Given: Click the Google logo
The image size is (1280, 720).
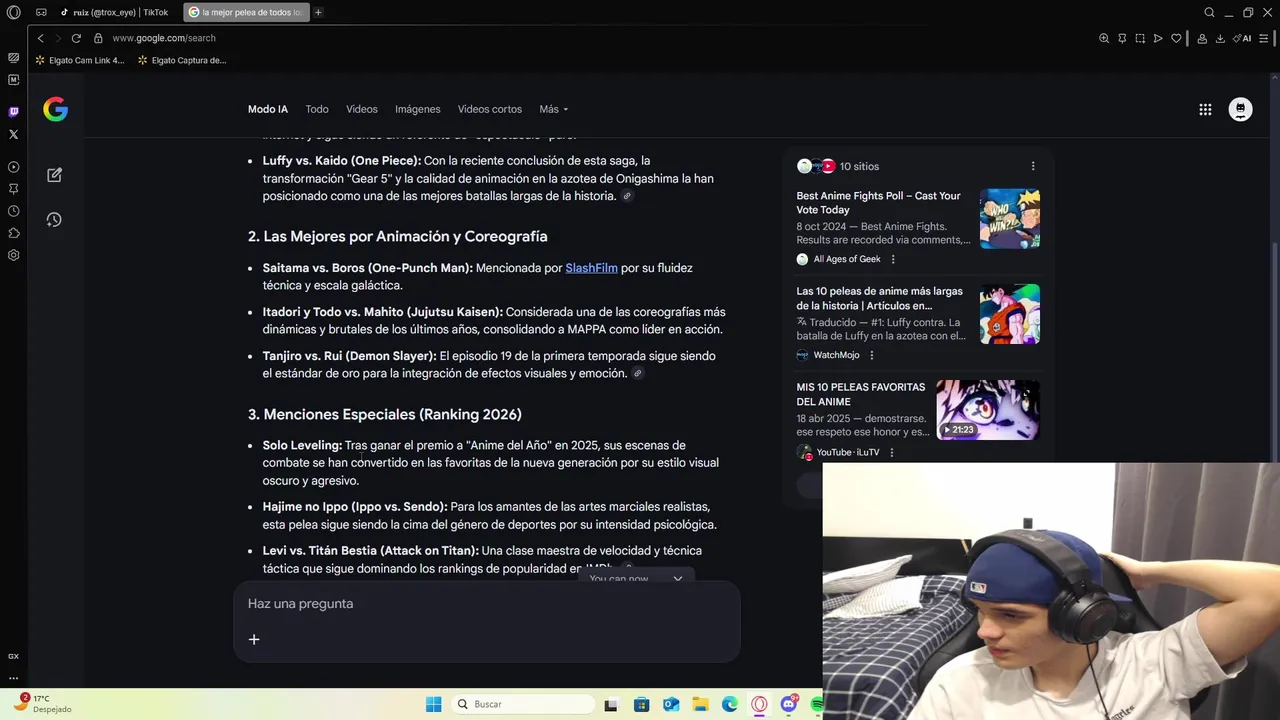Looking at the screenshot, I should pyautogui.click(x=55, y=109).
